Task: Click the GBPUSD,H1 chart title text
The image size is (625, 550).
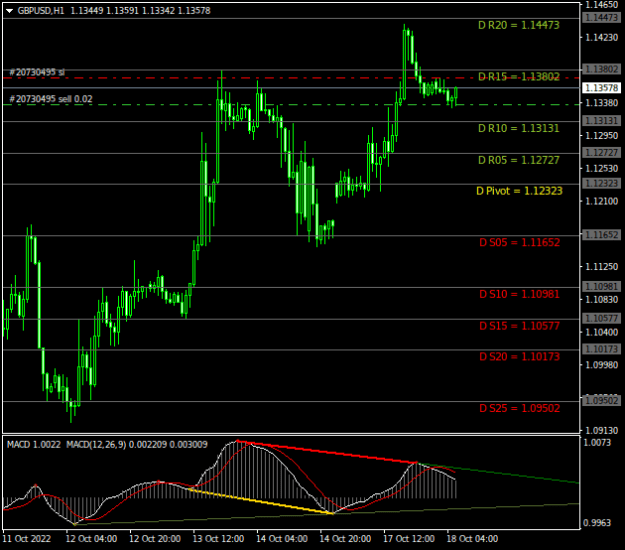Action: click(x=41, y=11)
